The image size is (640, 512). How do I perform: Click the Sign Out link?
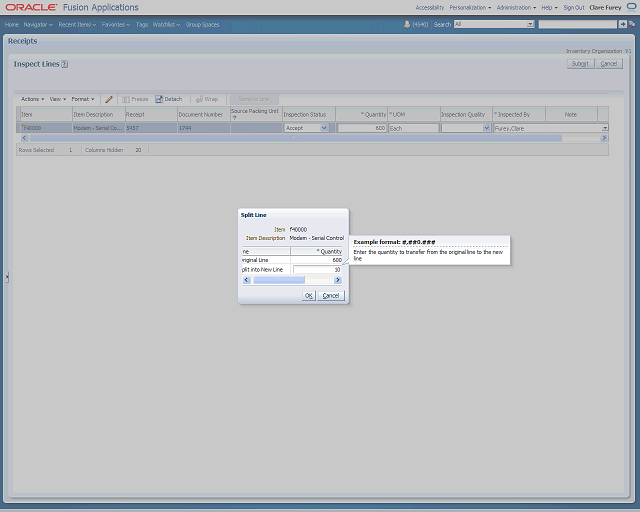pos(574,7)
